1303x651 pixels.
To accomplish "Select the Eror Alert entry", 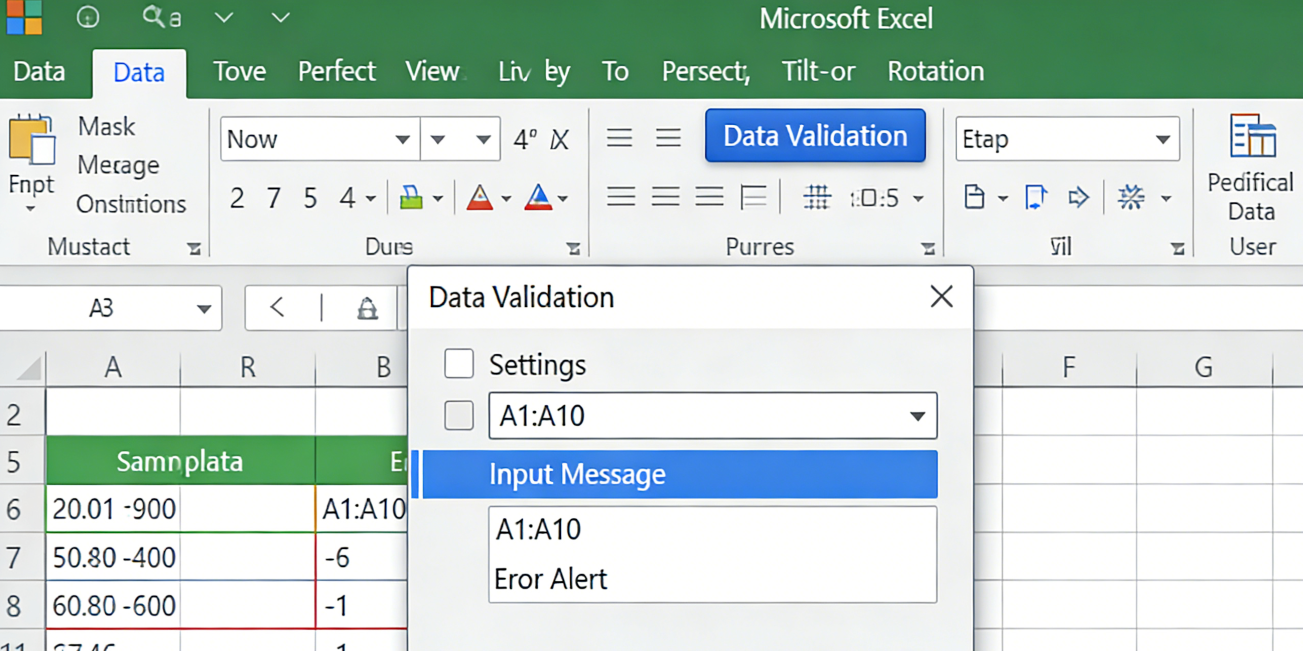I will [551, 579].
